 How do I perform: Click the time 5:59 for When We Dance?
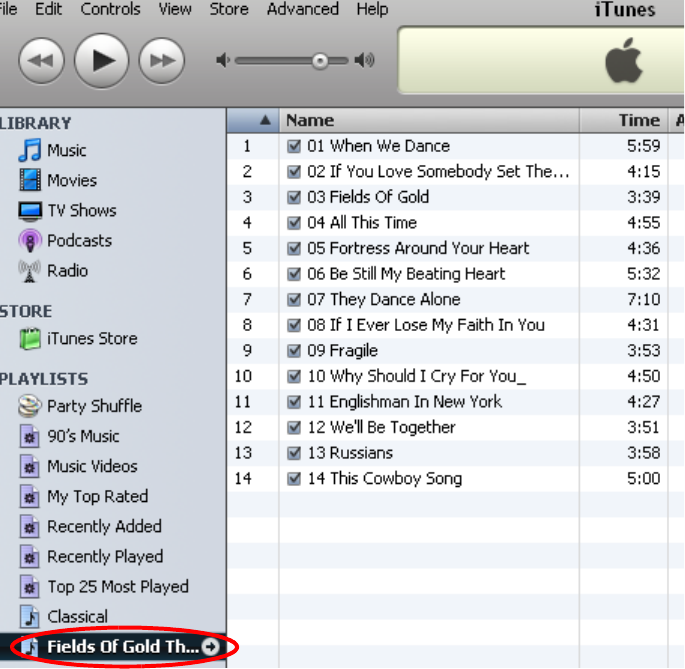point(643,146)
